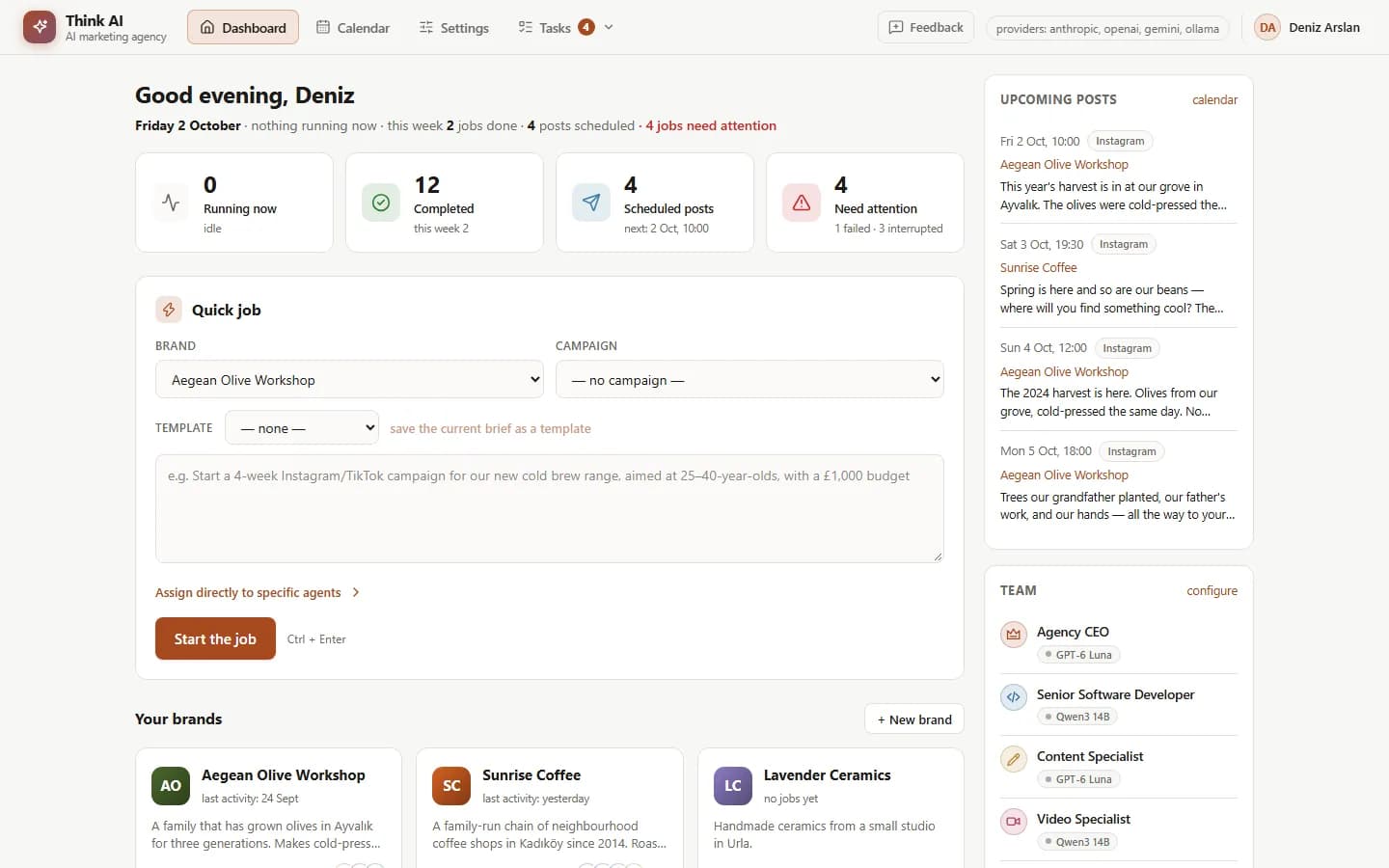The width and height of the screenshot is (1389, 868).
Task: Click the GPT-6 Luna tag under Agency CEO
Action: tap(1078, 655)
